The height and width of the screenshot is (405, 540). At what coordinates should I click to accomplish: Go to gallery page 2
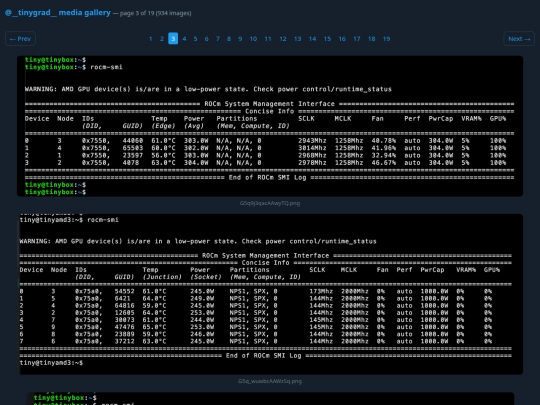coord(162,39)
